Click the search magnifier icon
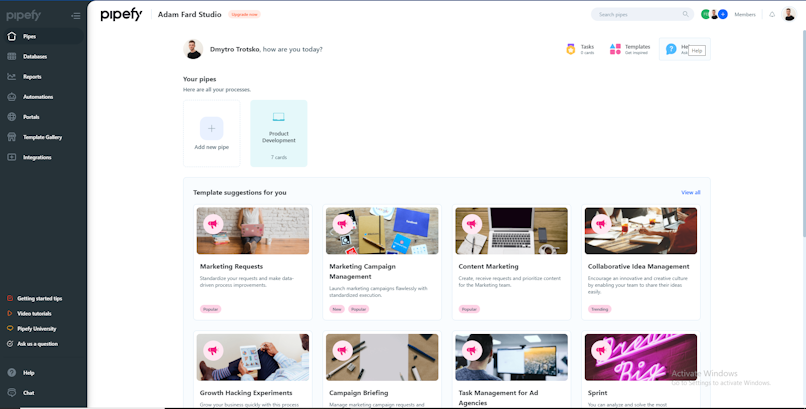Screen dimensions: 806x409 pyautogui.click(x=685, y=14)
